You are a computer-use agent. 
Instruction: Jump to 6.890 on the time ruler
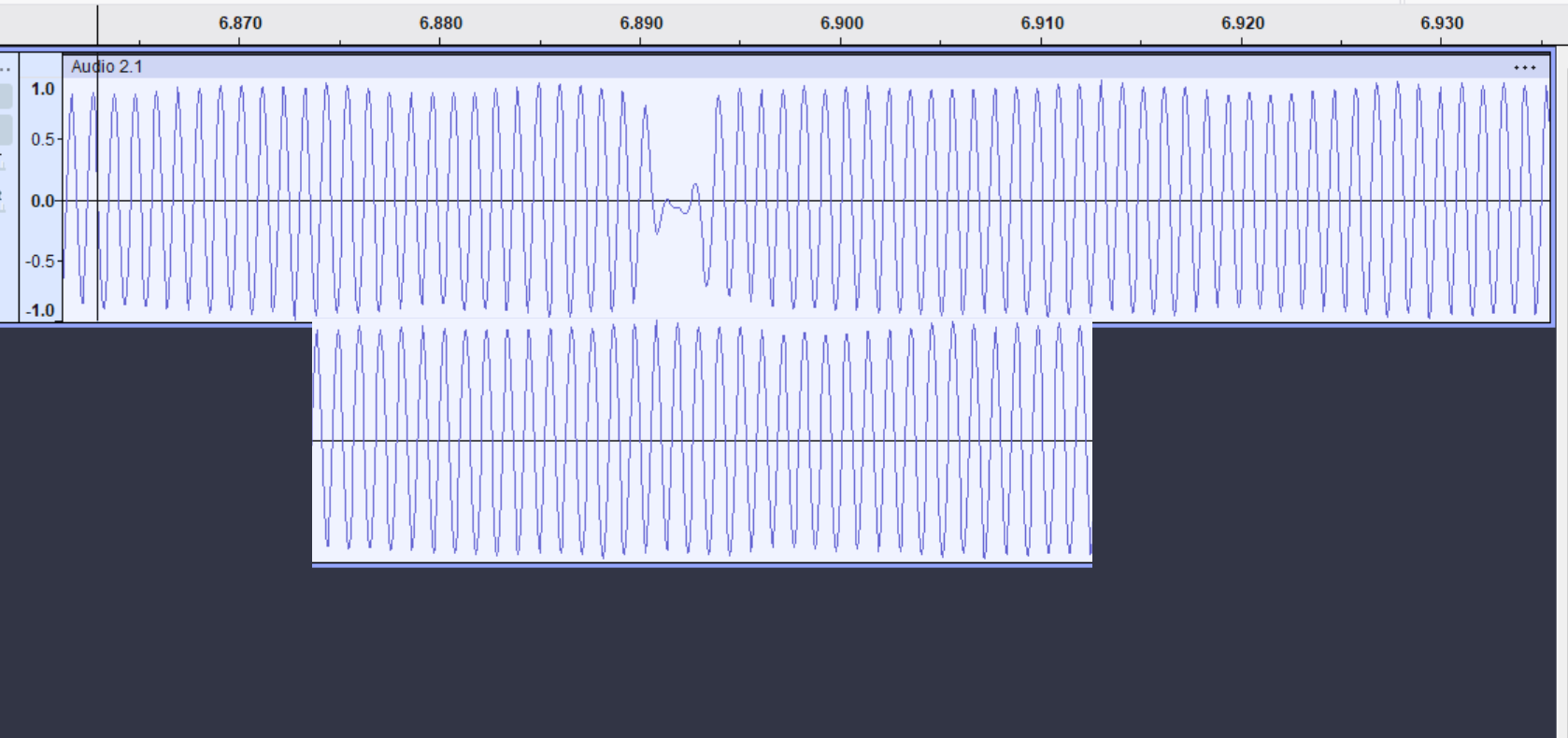pos(641,23)
